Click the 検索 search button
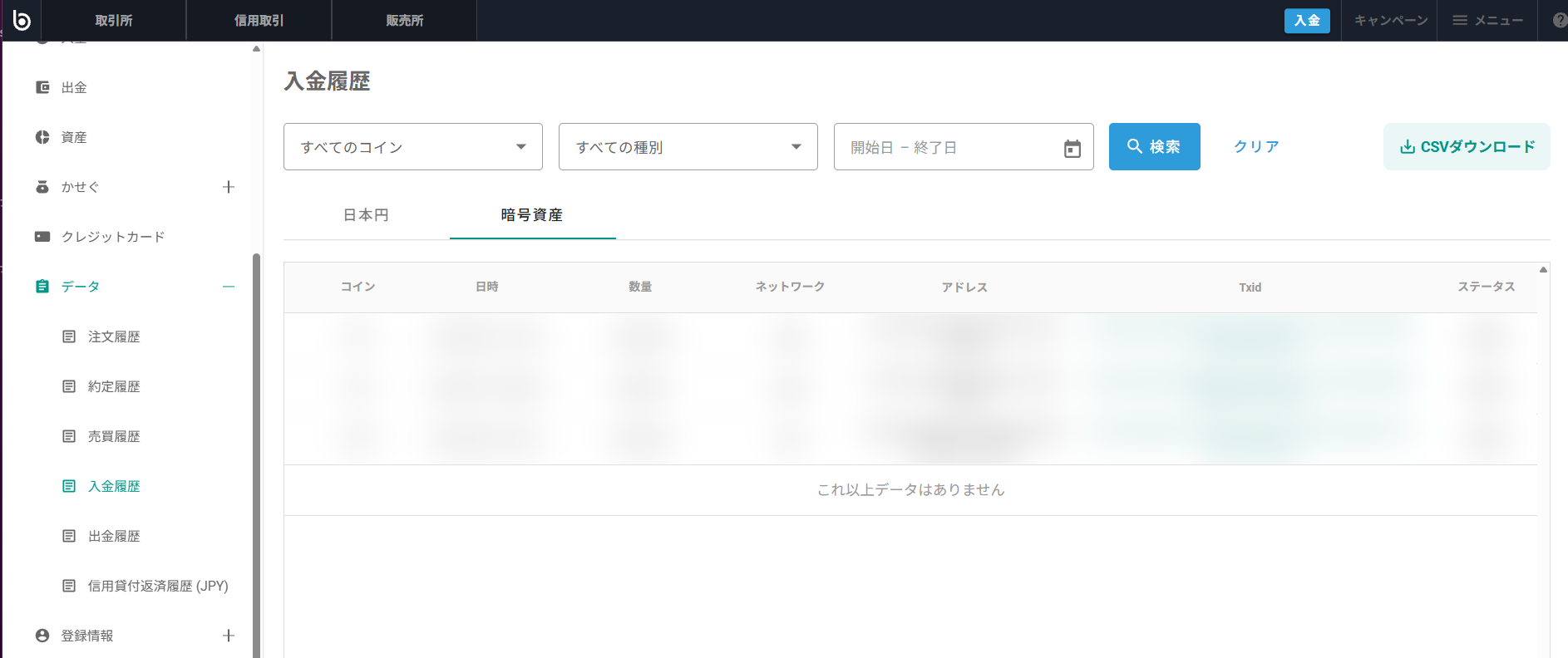Screen dimensions: 1568x658 click(x=1155, y=147)
